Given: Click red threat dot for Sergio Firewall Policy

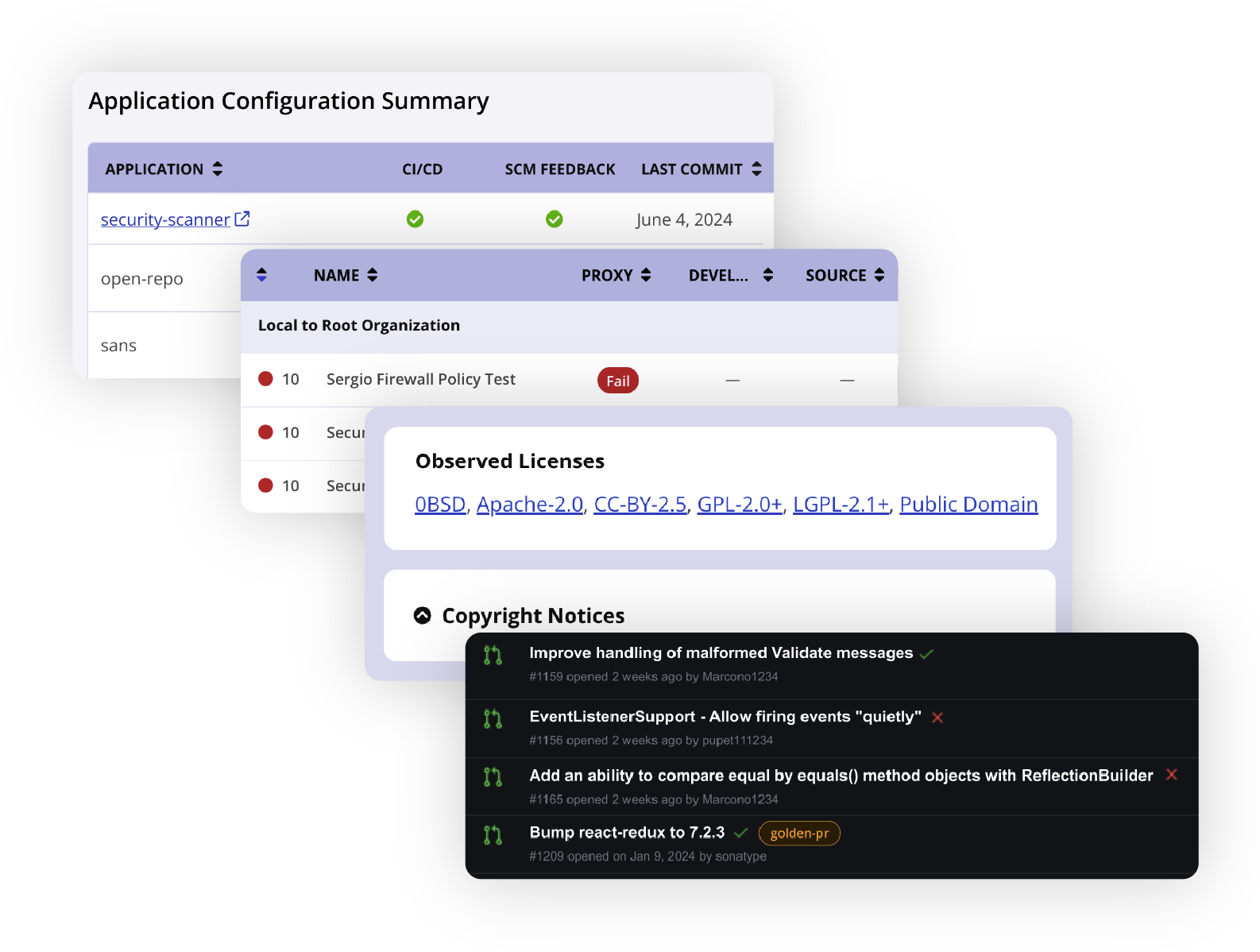Looking at the screenshot, I should pyautogui.click(x=265, y=379).
